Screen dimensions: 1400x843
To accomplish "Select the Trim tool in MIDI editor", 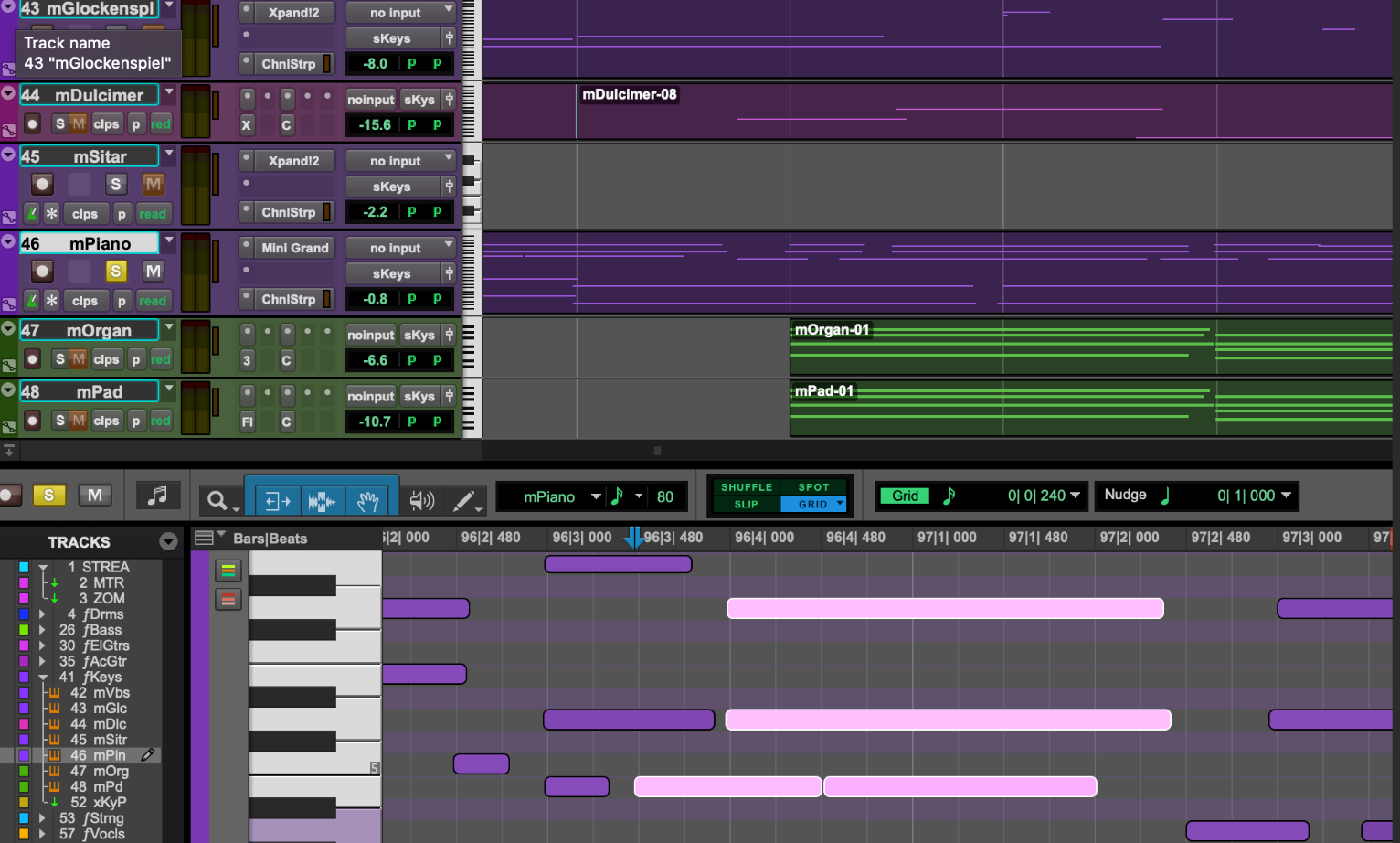I will 277,500.
